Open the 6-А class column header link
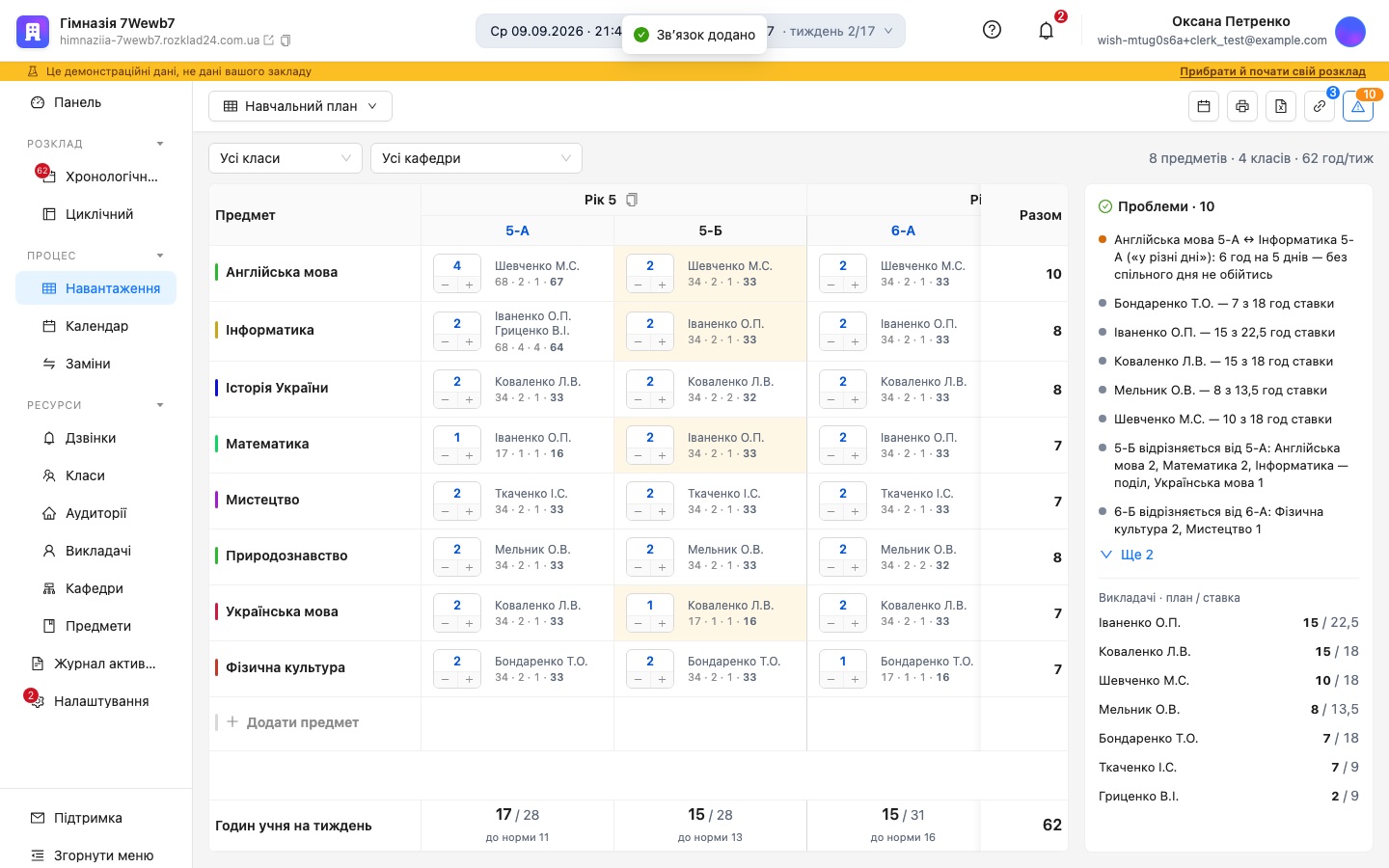This screenshot has width=1389, height=868. [x=903, y=231]
